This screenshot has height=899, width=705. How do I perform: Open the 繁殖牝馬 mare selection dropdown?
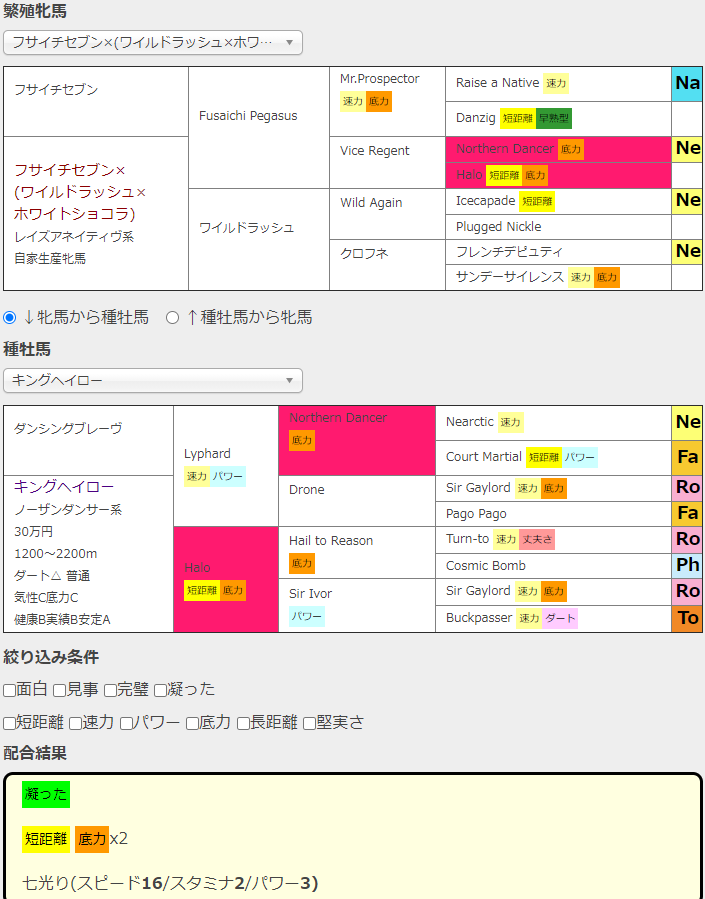pyautogui.click(x=153, y=42)
